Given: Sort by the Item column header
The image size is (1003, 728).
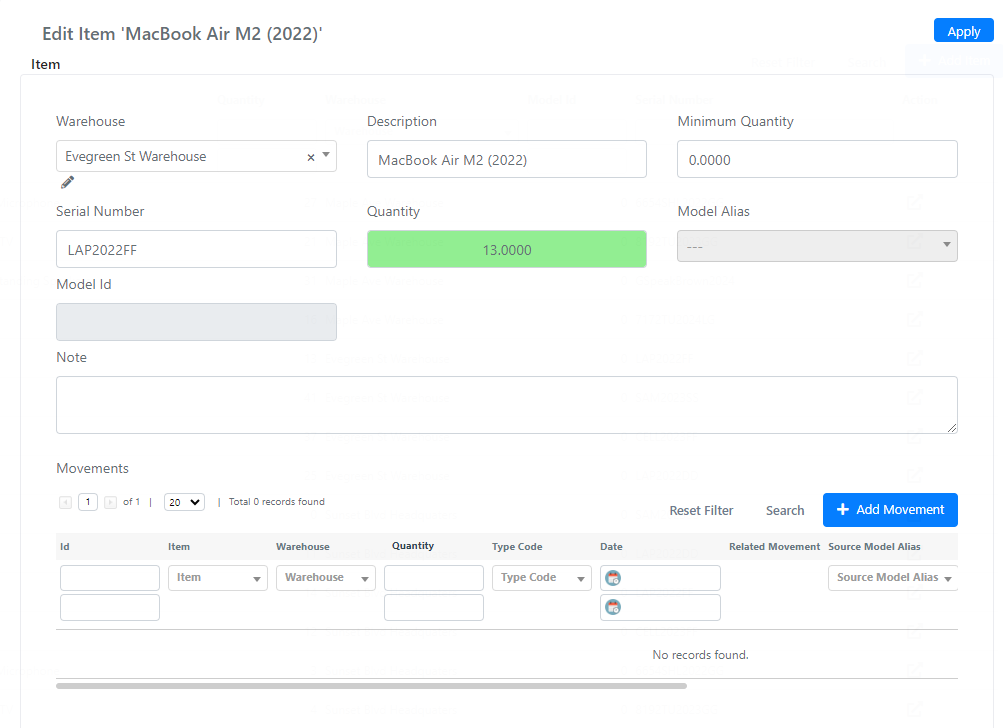Looking at the screenshot, I should pos(178,547).
